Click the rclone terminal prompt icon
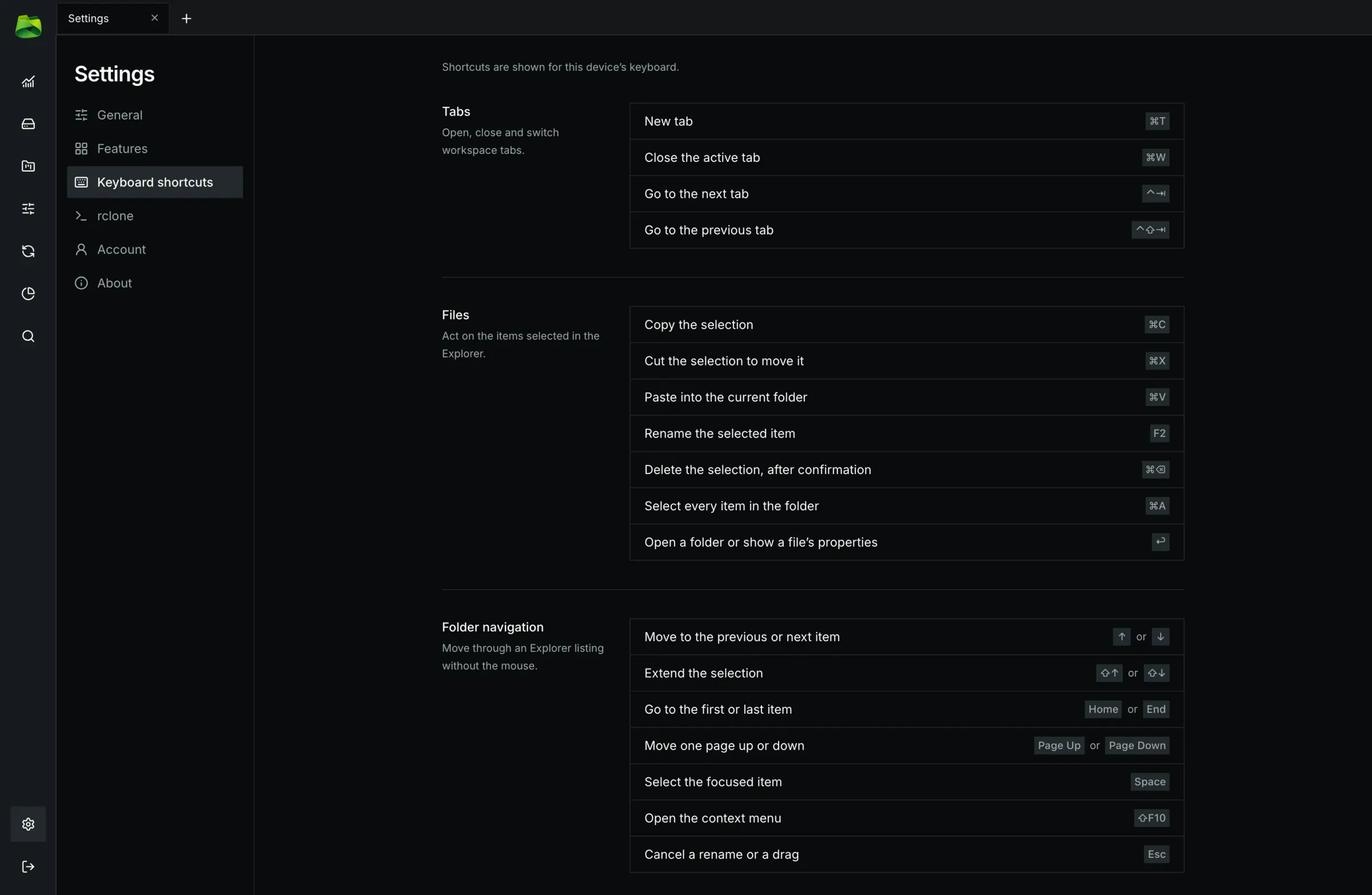 [x=81, y=216]
